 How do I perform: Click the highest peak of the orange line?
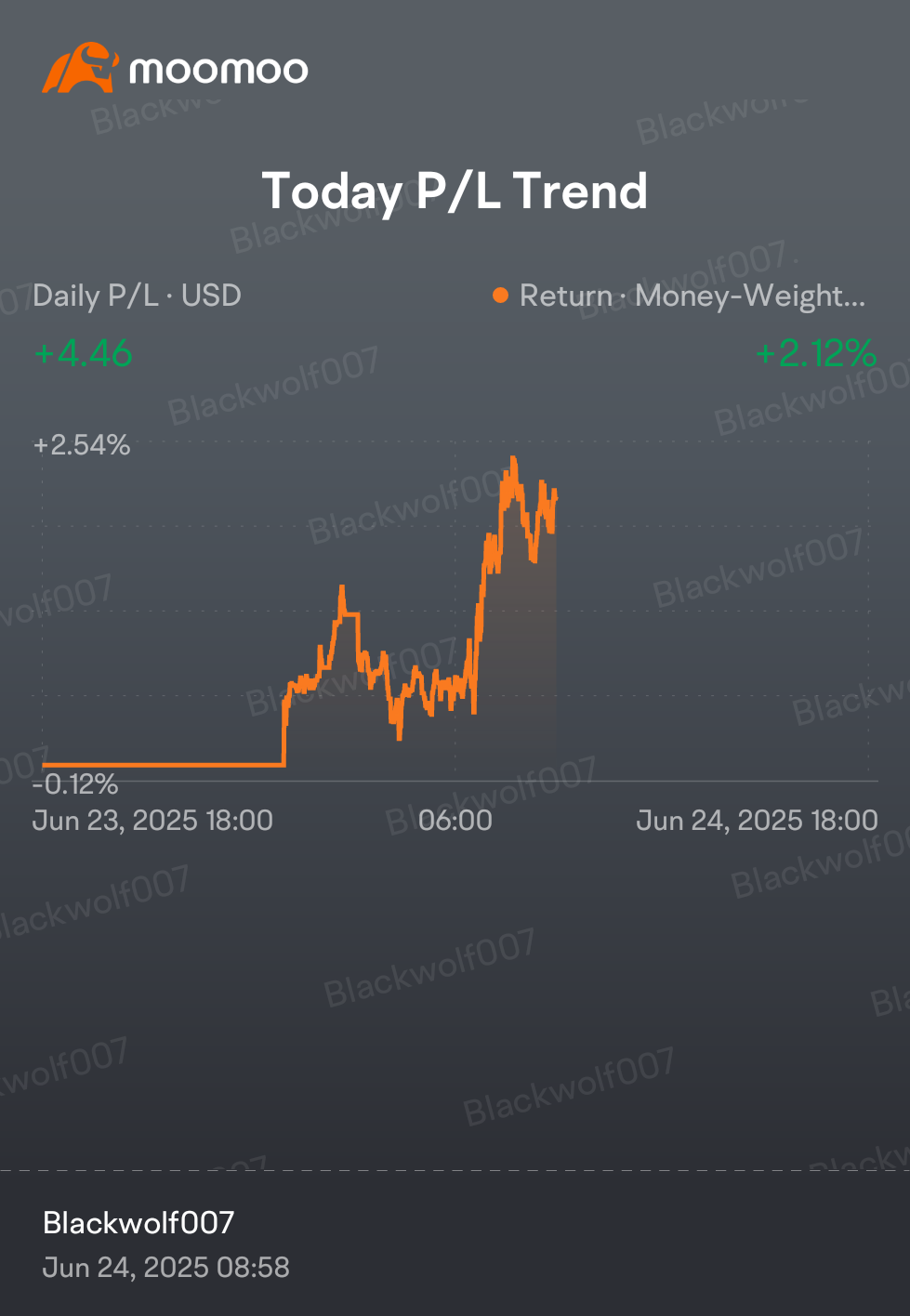513,459
